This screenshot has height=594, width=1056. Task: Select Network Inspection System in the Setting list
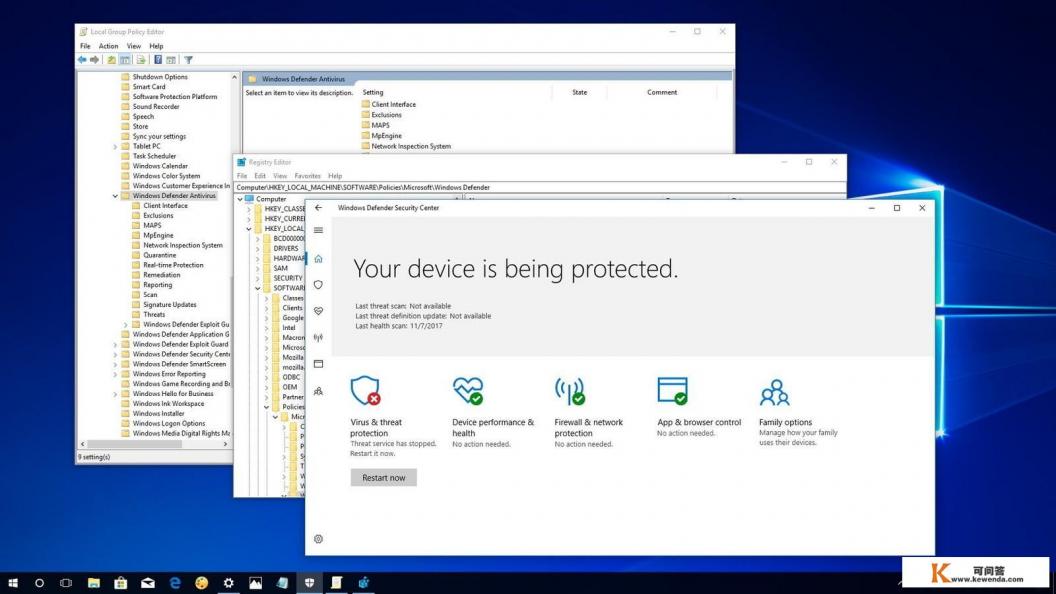tap(411, 146)
